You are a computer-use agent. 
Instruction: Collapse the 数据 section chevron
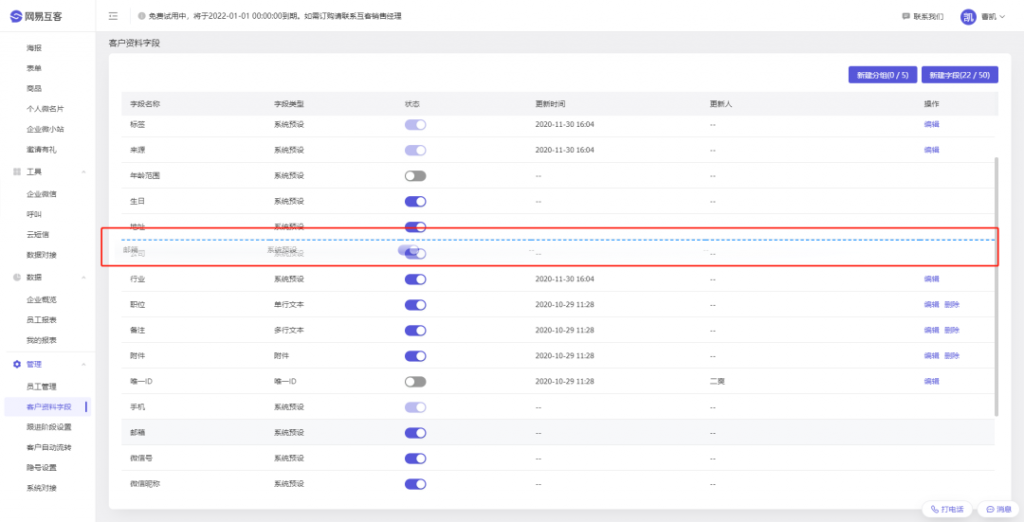tap(84, 277)
